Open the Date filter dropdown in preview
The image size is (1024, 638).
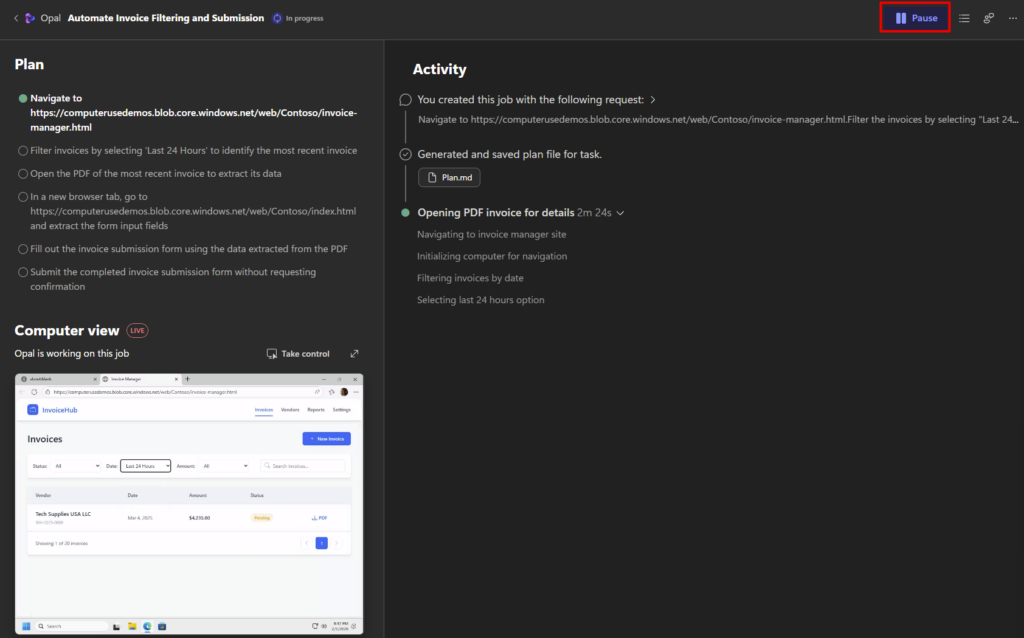(x=145, y=466)
